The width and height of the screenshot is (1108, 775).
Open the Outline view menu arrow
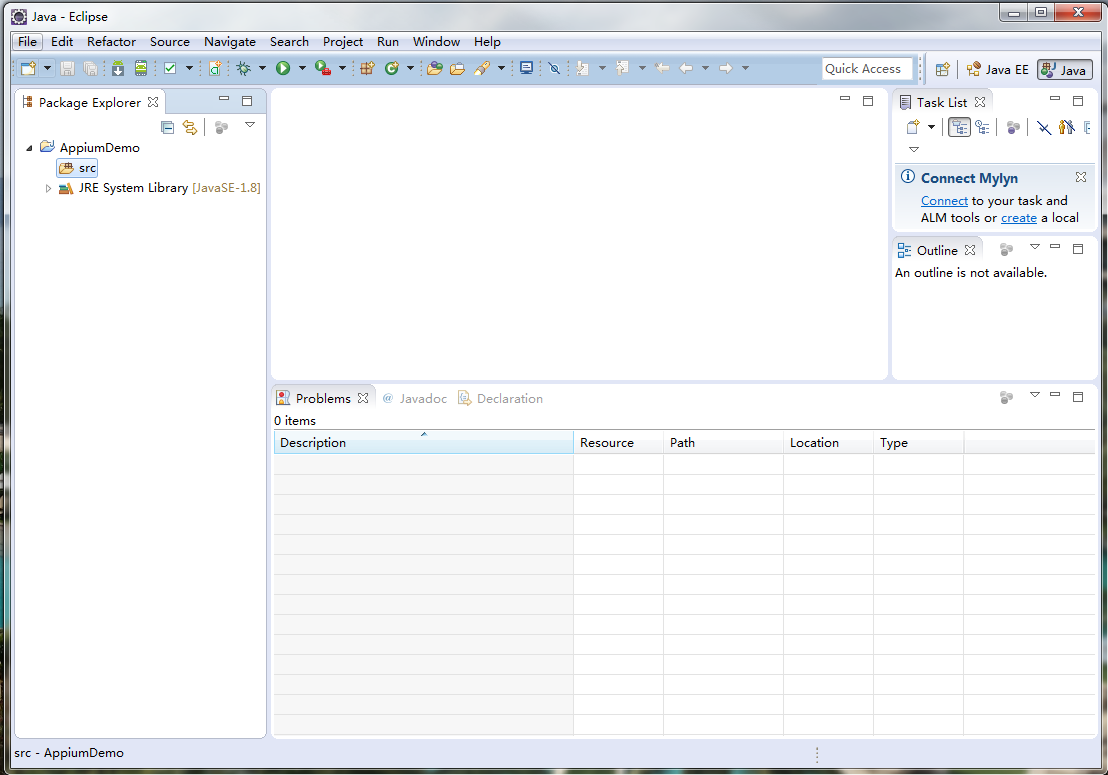click(x=1035, y=247)
